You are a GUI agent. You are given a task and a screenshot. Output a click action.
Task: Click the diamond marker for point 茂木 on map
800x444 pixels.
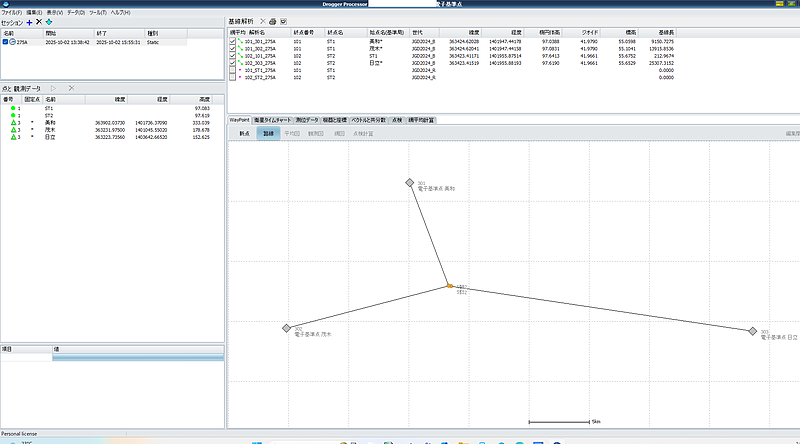click(x=286, y=328)
